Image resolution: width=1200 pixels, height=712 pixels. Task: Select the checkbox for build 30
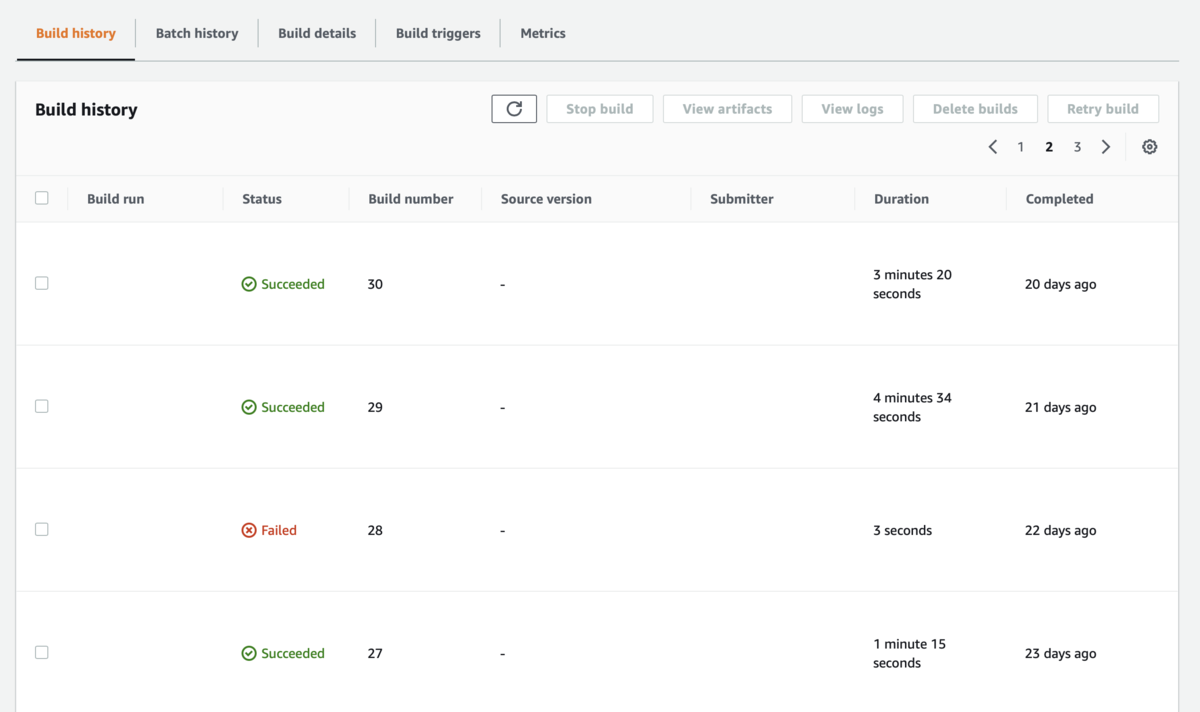[42, 283]
